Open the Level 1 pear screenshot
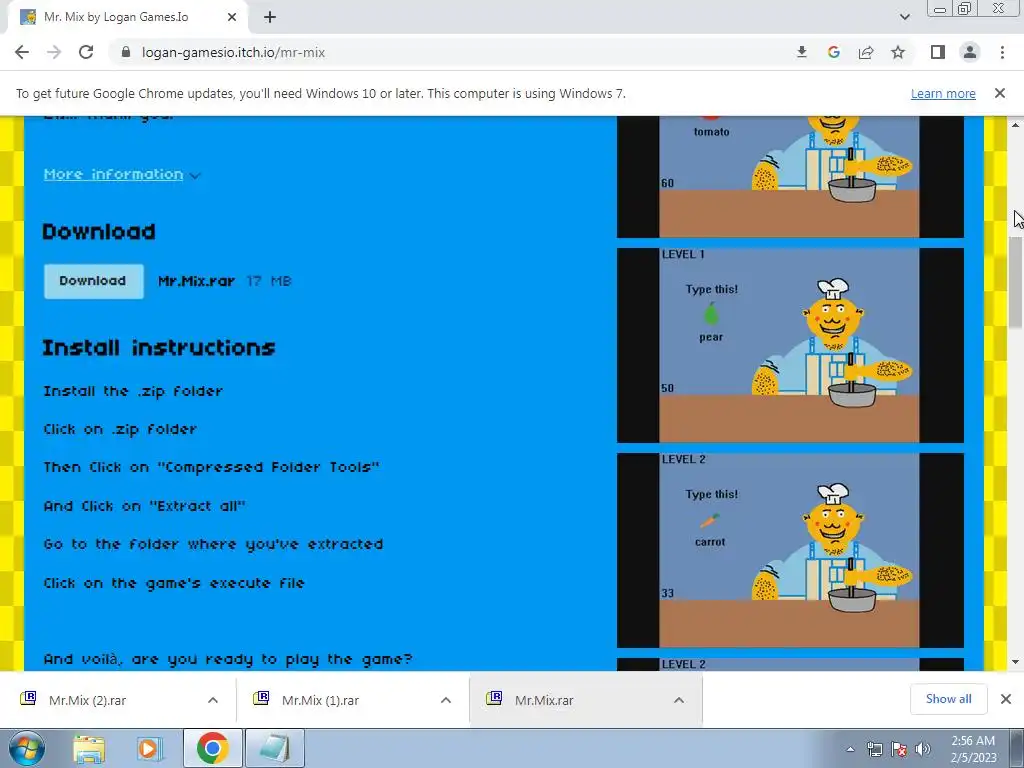This screenshot has height=768, width=1024. click(x=790, y=345)
